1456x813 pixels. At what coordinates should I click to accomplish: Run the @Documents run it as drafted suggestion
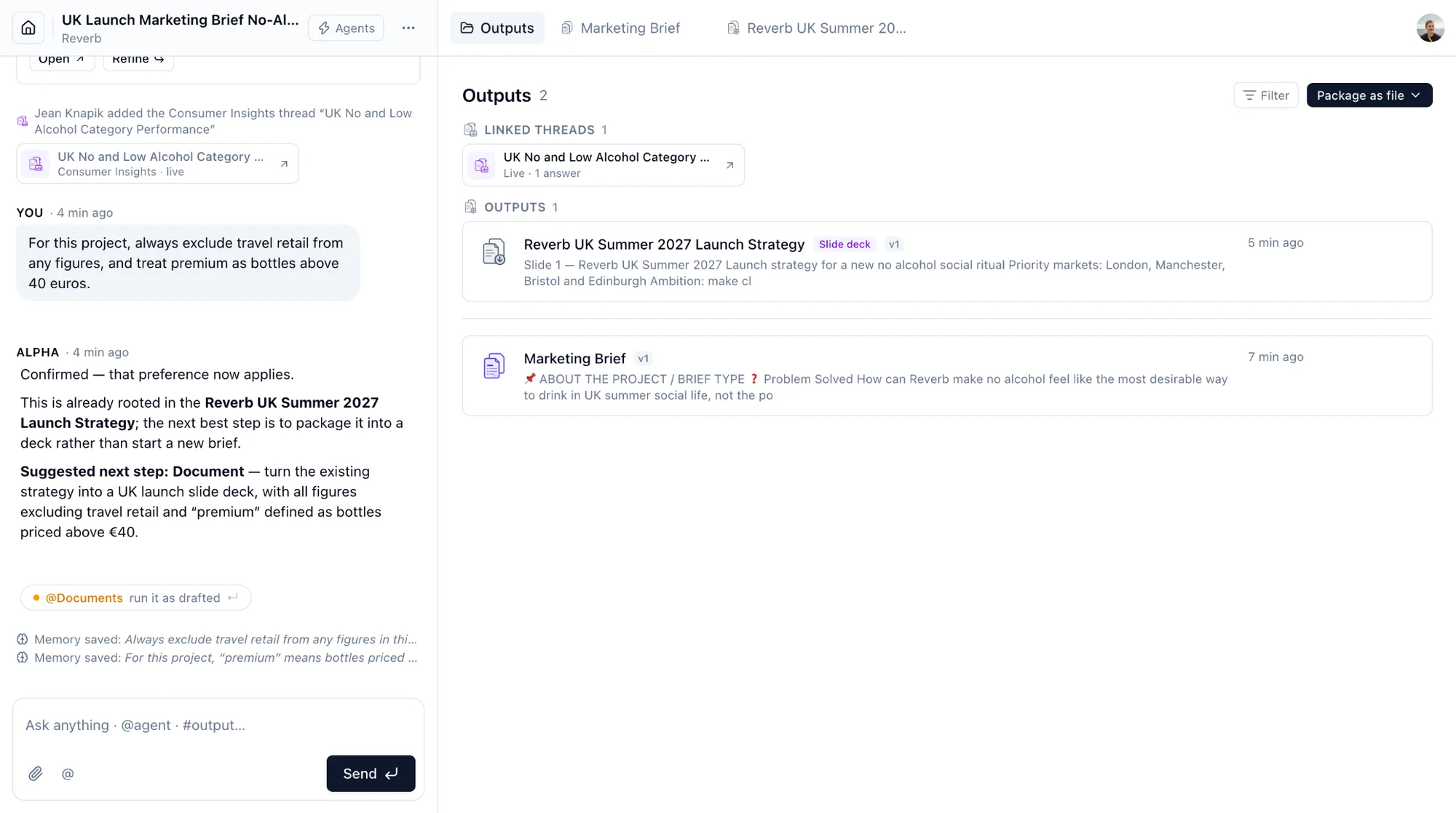coord(135,598)
